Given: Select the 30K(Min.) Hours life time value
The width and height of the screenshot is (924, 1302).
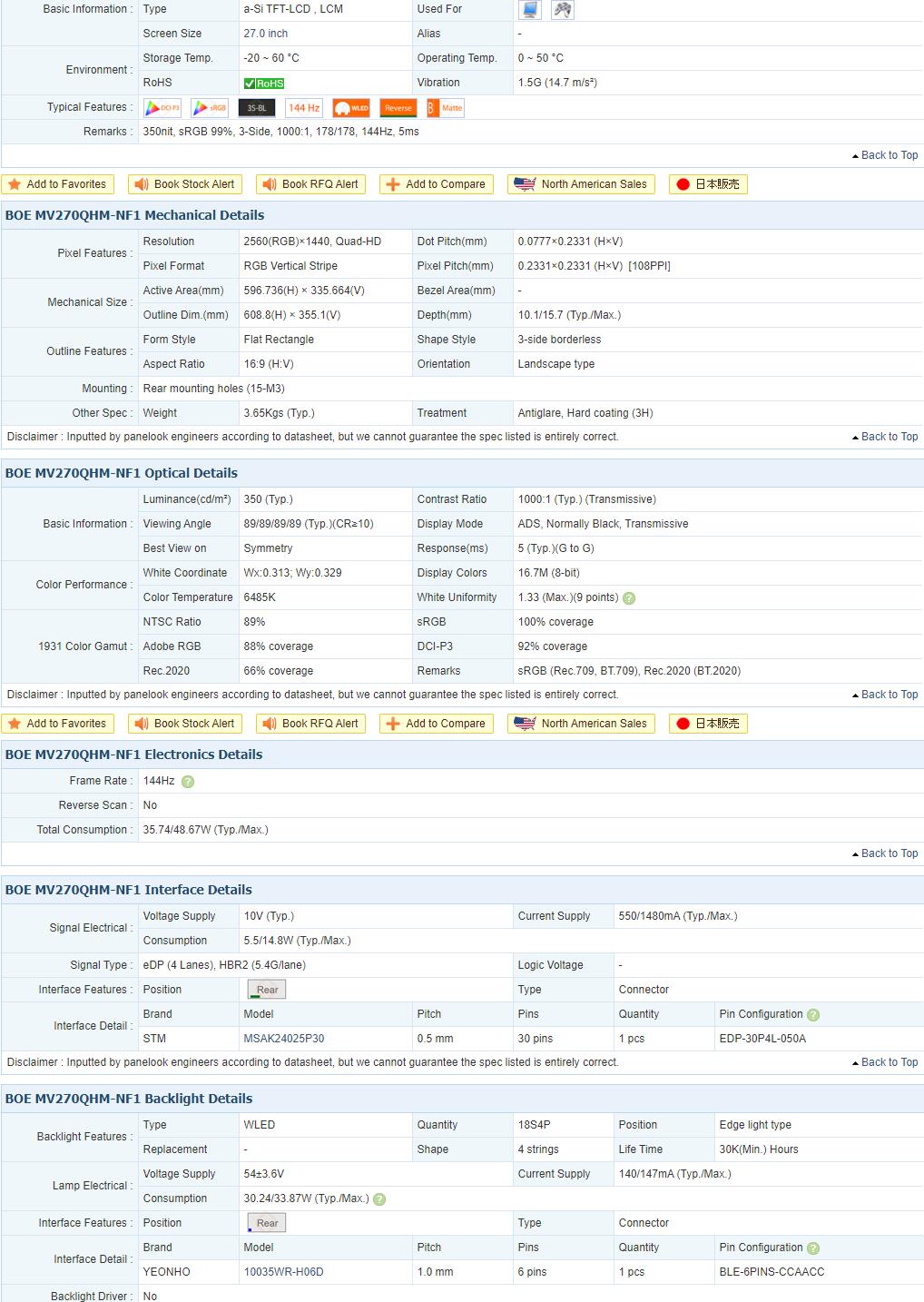Looking at the screenshot, I should [x=759, y=1149].
